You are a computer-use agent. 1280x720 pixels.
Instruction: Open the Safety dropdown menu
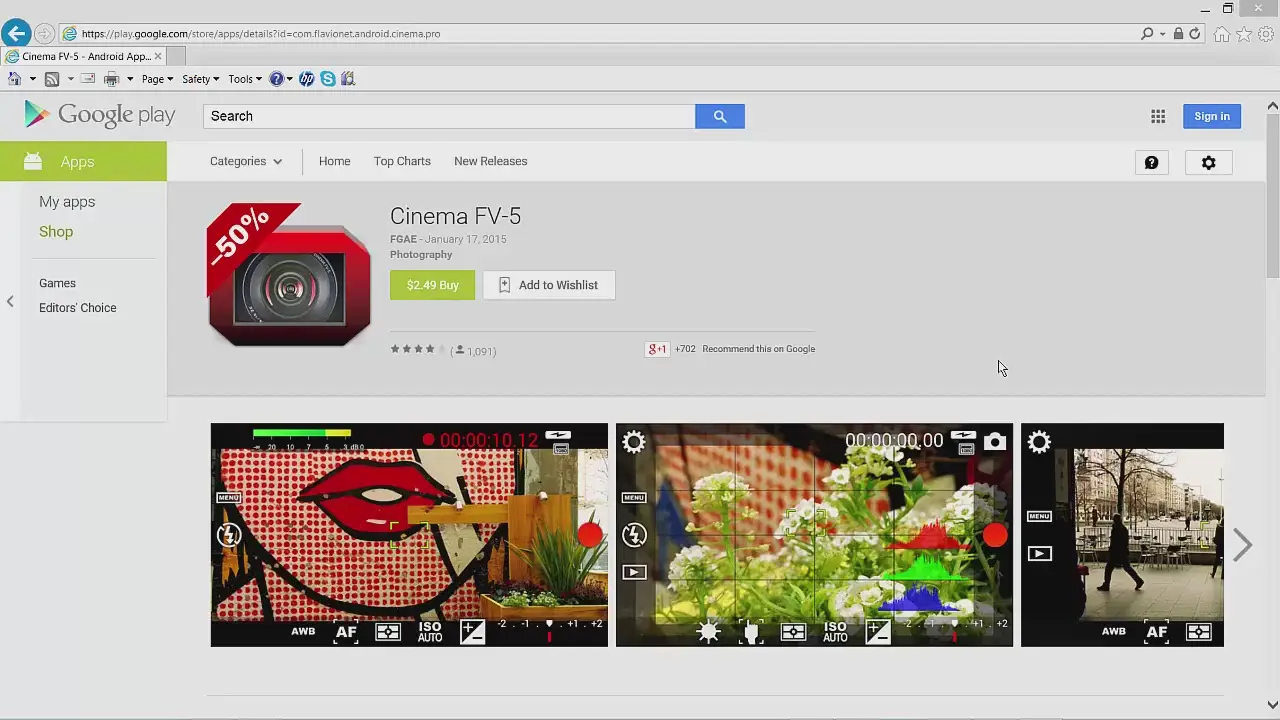[x=200, y=79]
